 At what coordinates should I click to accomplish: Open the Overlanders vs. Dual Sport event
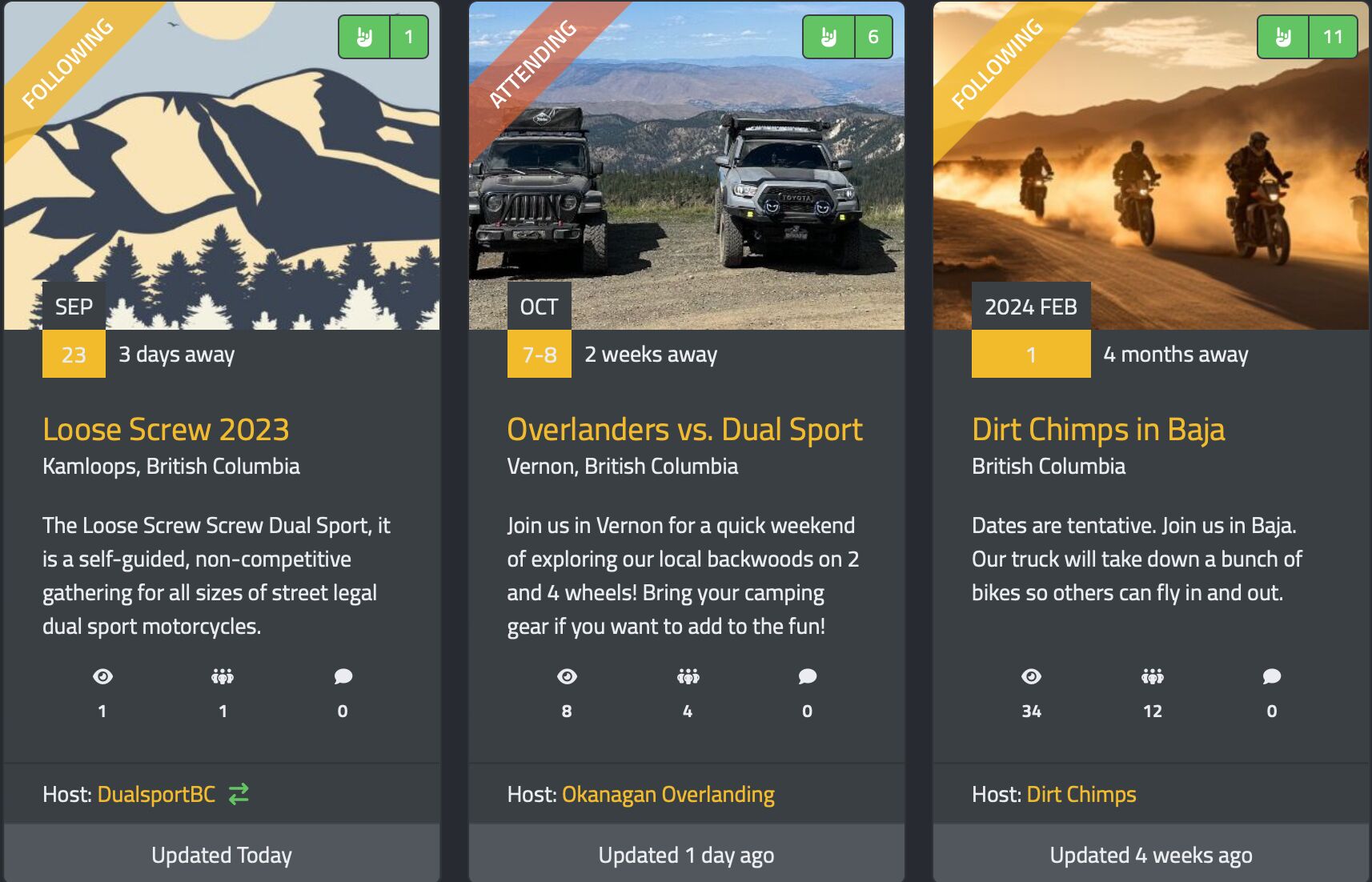tap(684, 430)
